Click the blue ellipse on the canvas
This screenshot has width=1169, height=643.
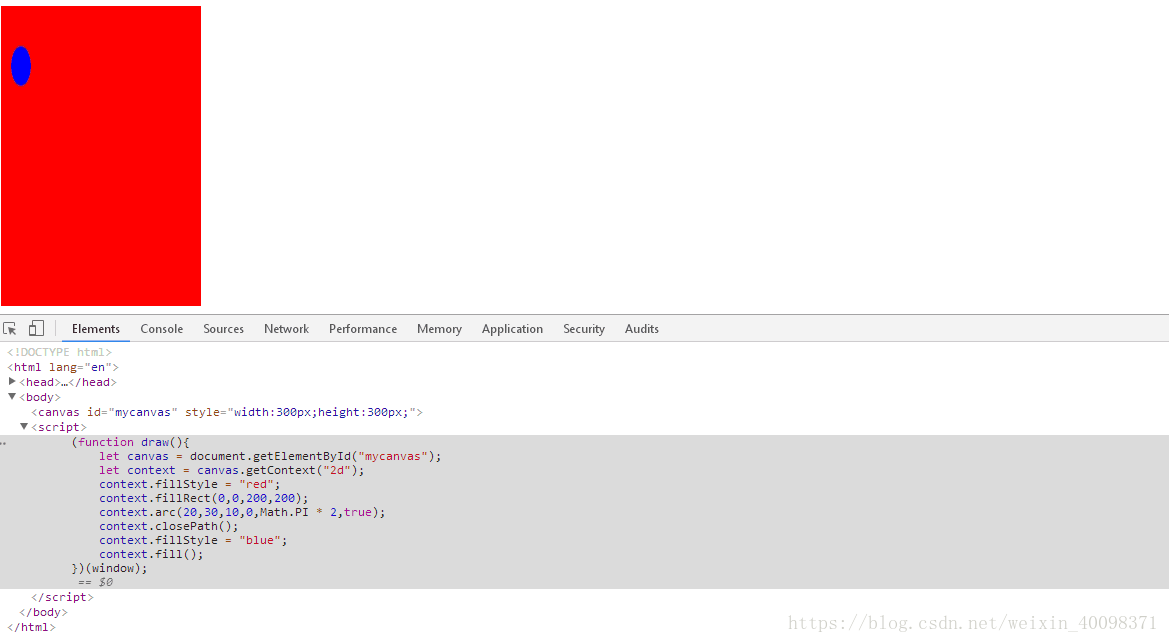tap(21, 66)
